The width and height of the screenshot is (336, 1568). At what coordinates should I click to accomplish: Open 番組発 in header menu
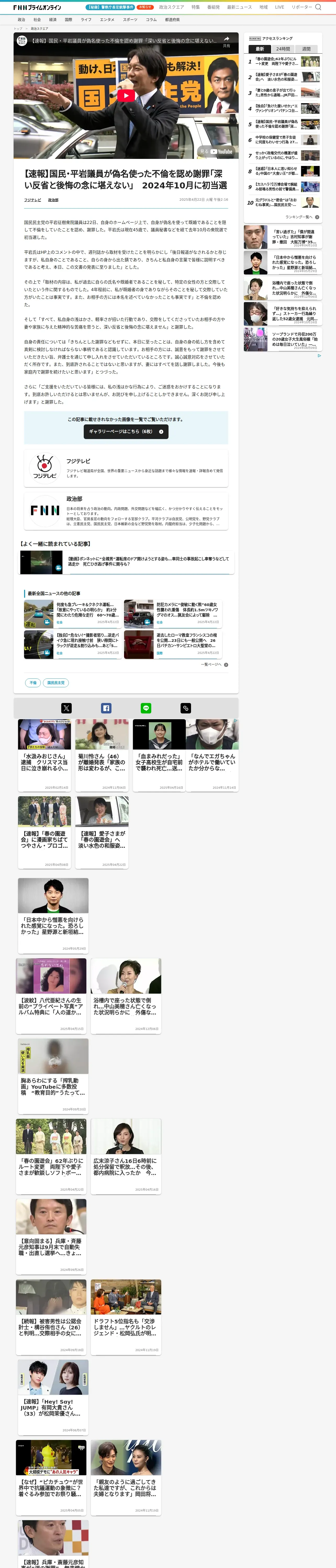(x=214, y=7)
